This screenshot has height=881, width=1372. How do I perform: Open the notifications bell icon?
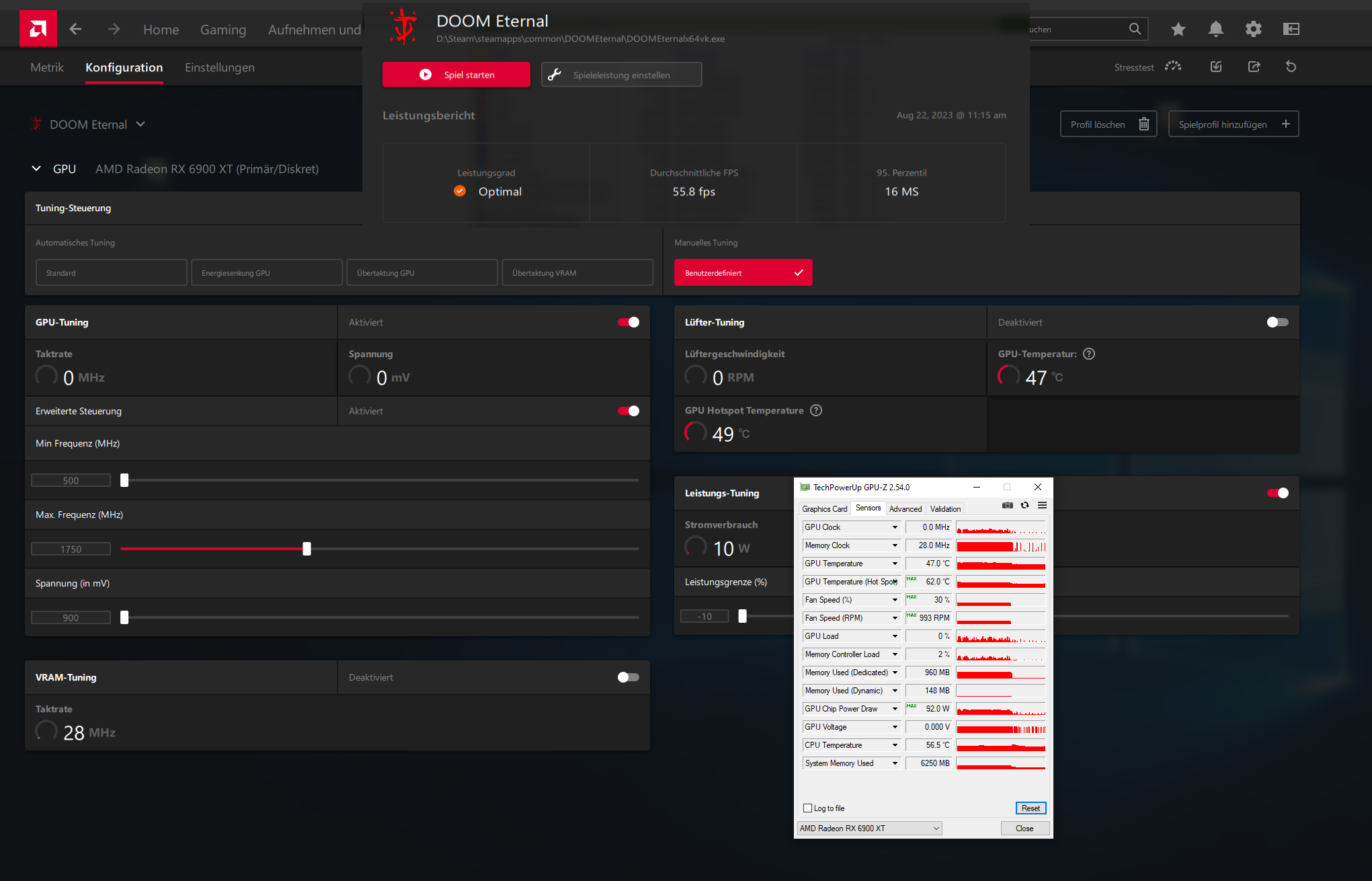pyautogui.click(x=1215, y=29)
